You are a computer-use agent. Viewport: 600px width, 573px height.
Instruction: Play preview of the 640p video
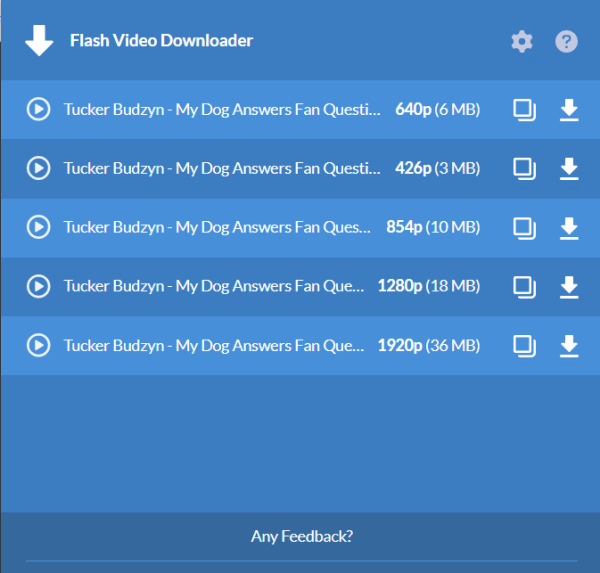coord(38,109)
